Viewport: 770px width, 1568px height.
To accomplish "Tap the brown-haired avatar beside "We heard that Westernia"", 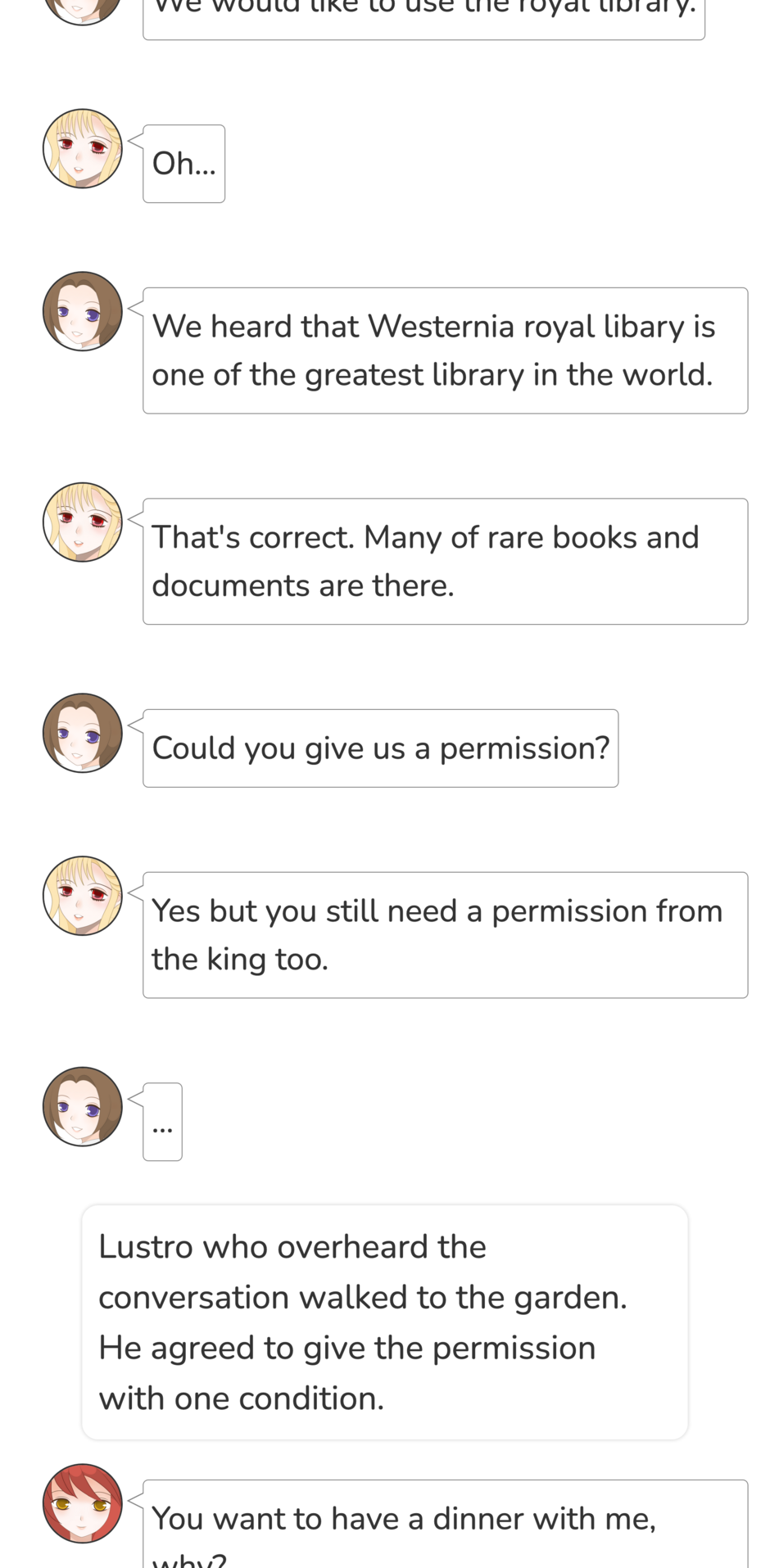I will tap(82, 311).
